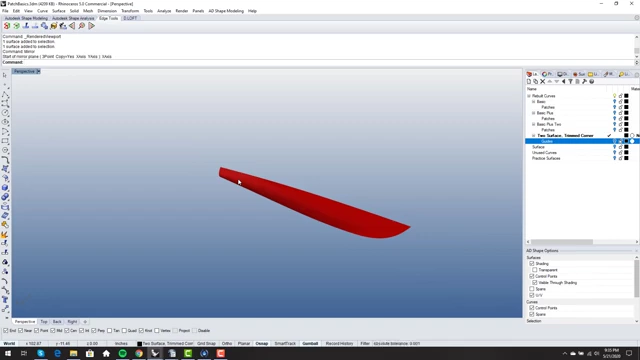
Task: Toggle Record History in status bar
Action: coord(339,344)
